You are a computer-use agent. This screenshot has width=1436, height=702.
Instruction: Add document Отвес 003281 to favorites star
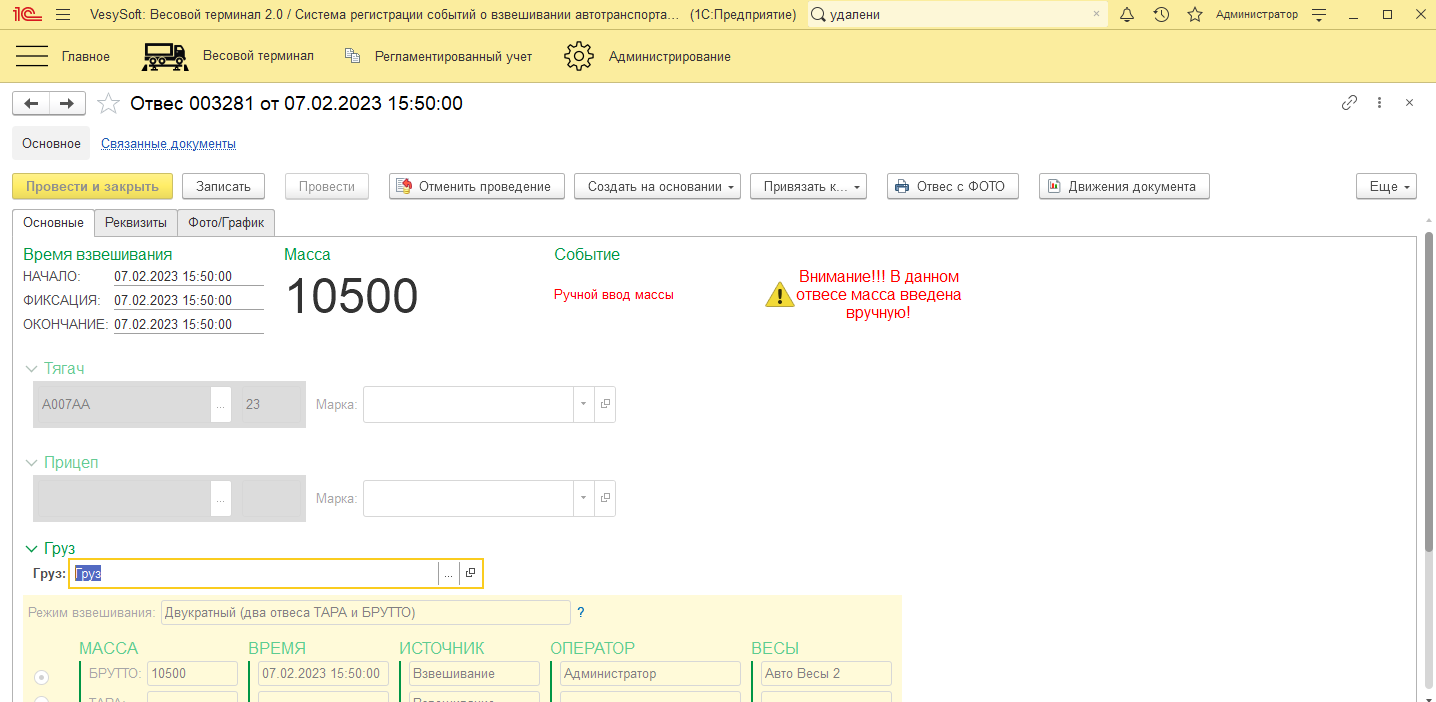(108, 104)
